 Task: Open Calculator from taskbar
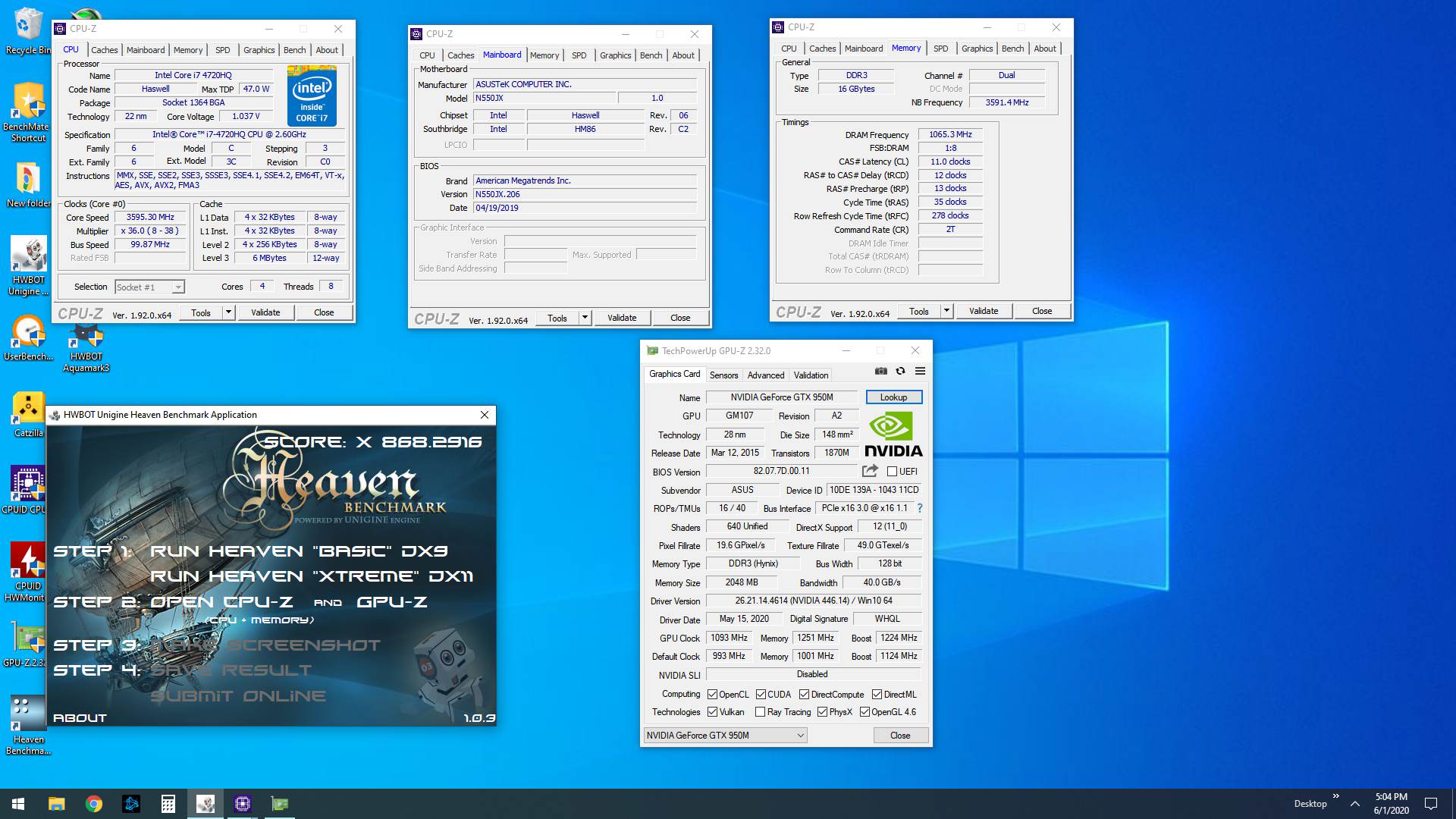168,804
